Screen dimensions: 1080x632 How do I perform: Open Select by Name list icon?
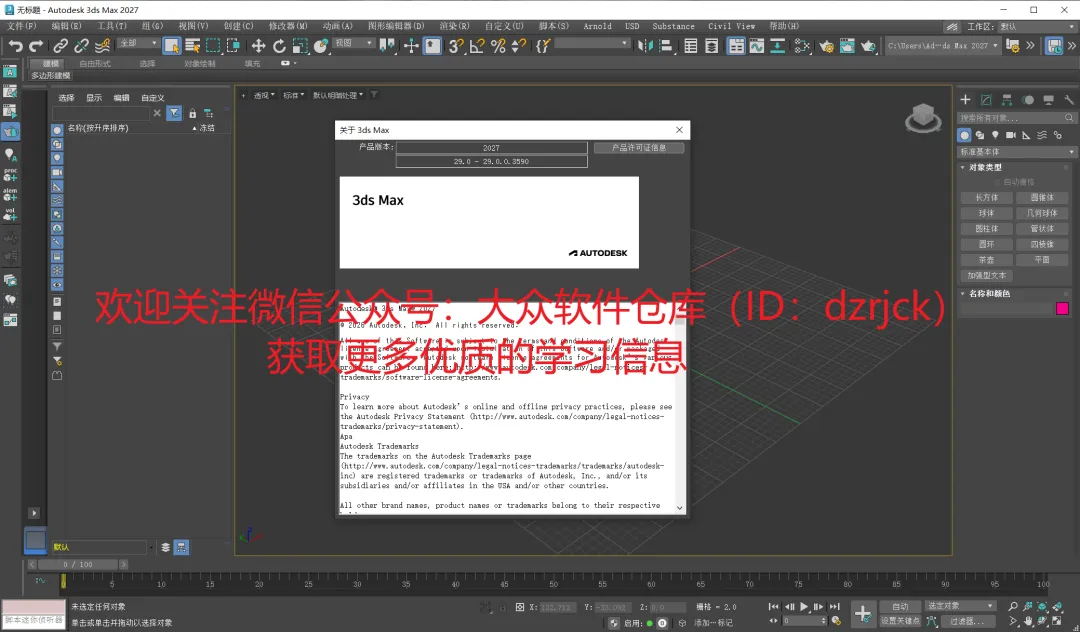[x=192, y=45]
